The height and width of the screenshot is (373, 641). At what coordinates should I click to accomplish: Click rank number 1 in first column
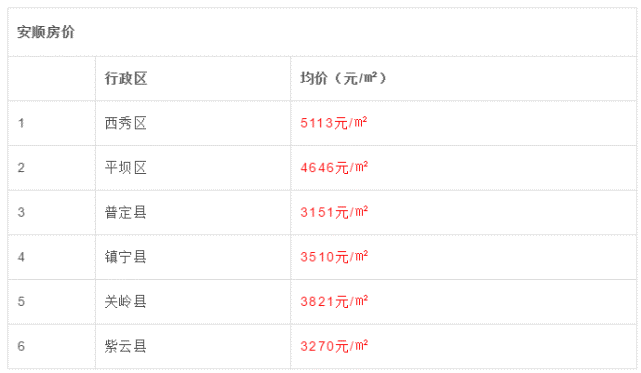click(x=21, y=123)
